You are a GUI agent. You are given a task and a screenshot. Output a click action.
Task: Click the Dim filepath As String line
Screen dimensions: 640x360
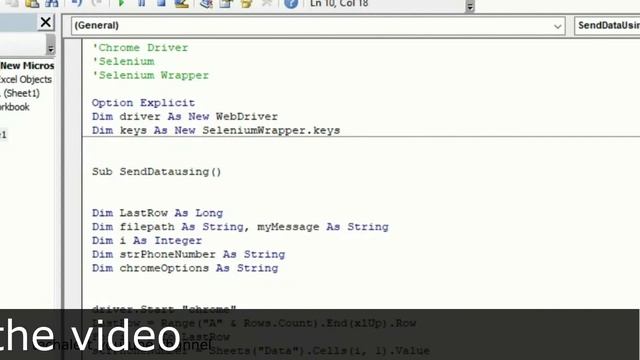coord(240,227)
